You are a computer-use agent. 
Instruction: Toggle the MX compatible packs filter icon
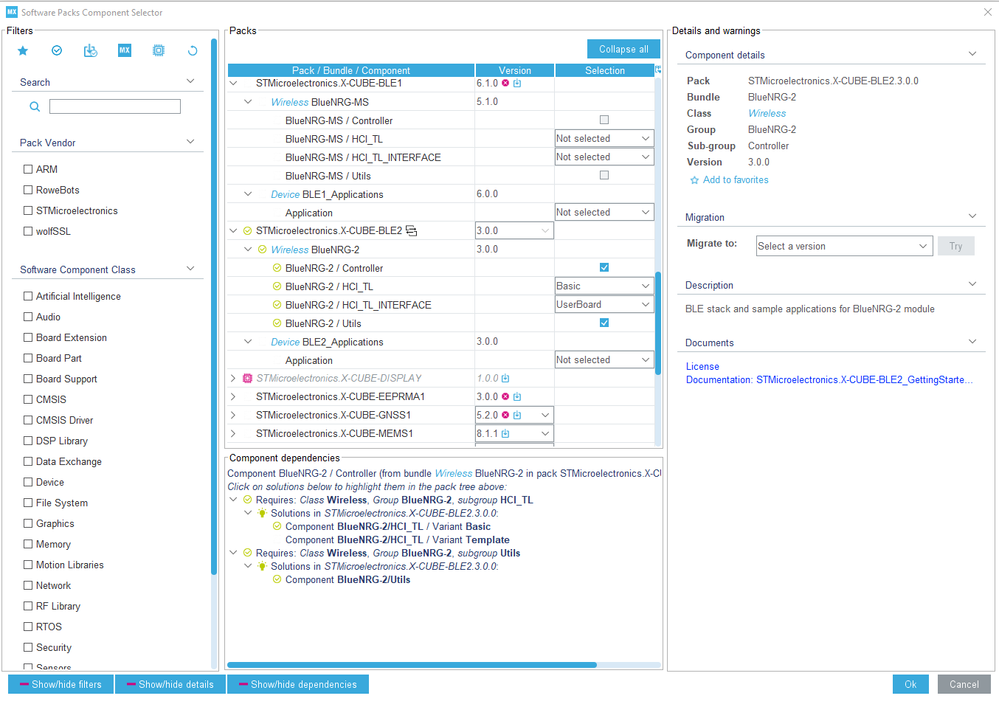[124, 50]
